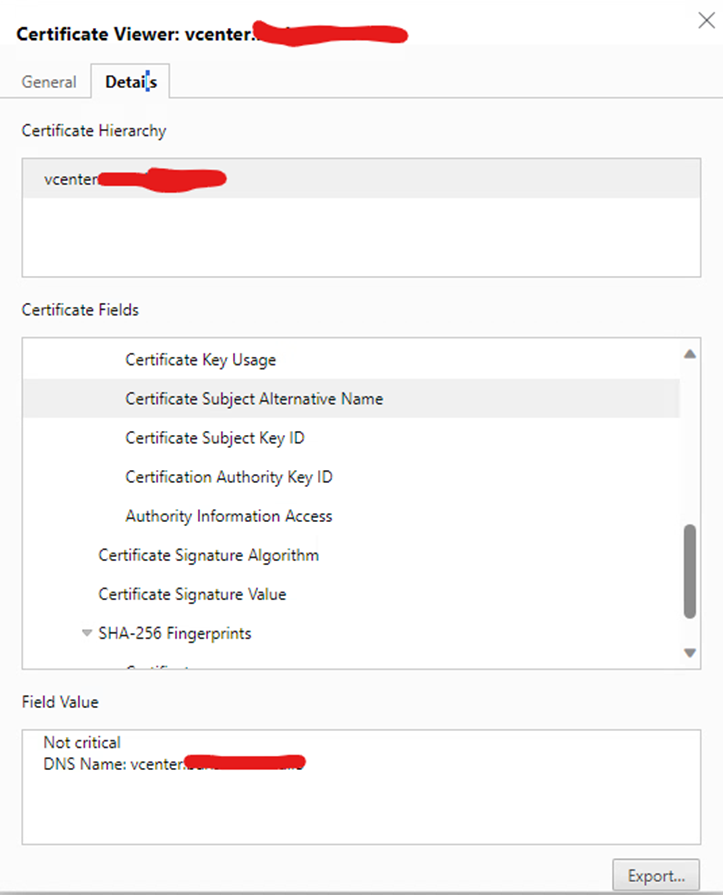
Task: Click Certificate Subject Key ID field
Action: tap(214, 438)
